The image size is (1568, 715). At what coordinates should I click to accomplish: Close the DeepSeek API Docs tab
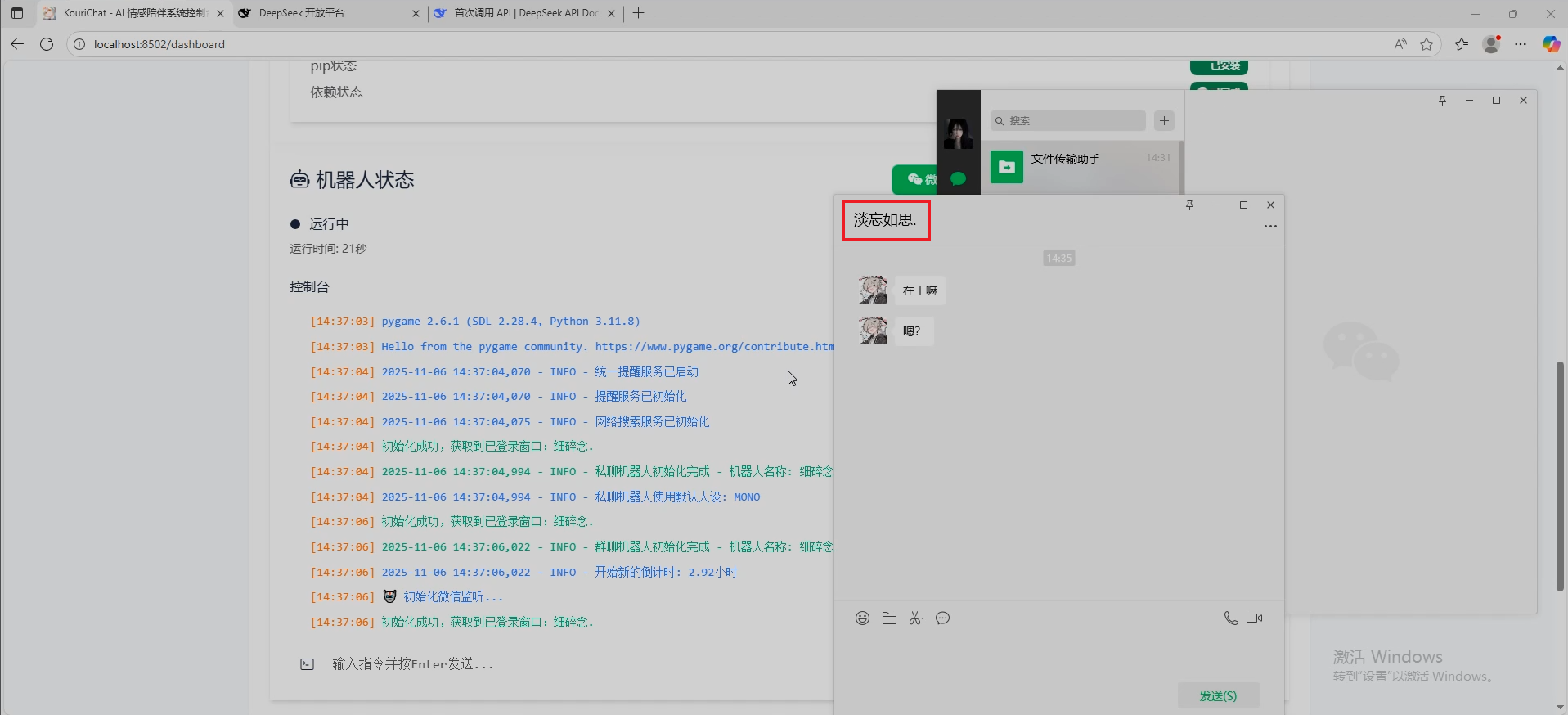coord(611,13)
